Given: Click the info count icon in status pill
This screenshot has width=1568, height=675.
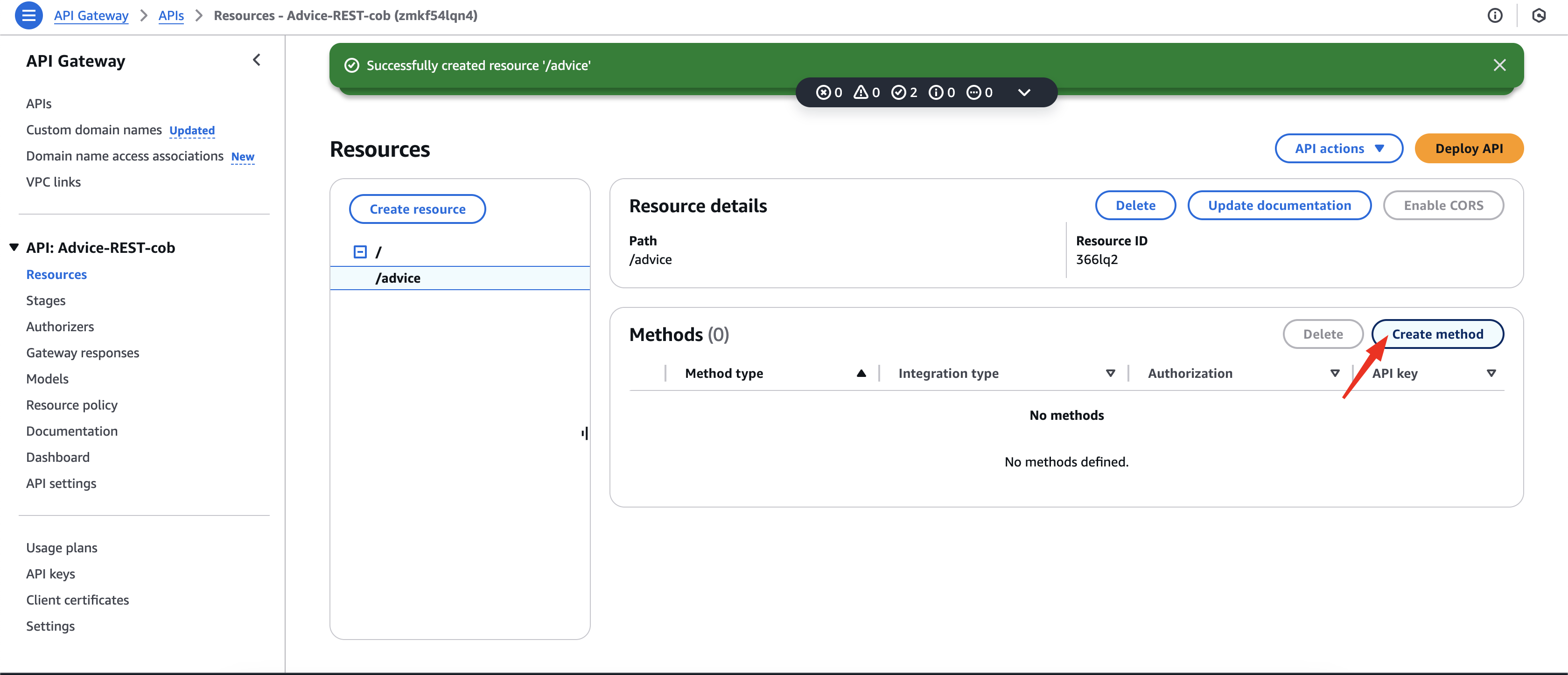Looking at the screenshot, I should click(x=936, y=92).
